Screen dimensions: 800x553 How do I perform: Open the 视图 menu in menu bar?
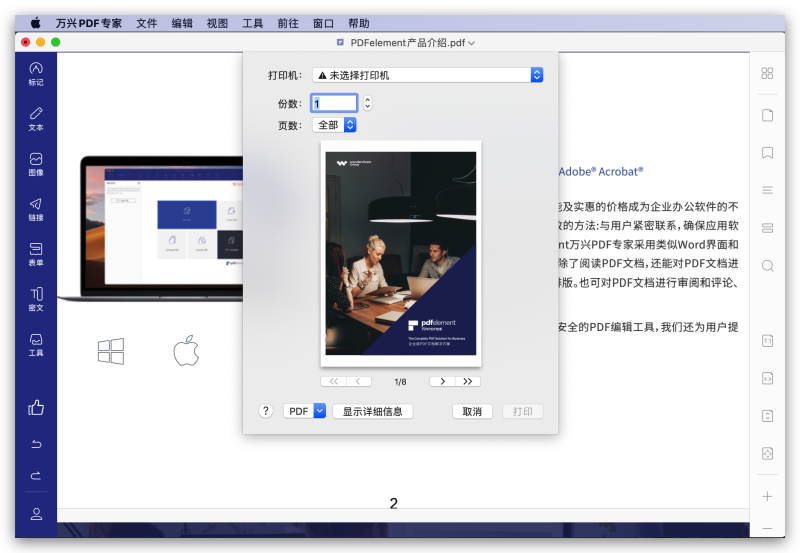[x=217, y=22]
